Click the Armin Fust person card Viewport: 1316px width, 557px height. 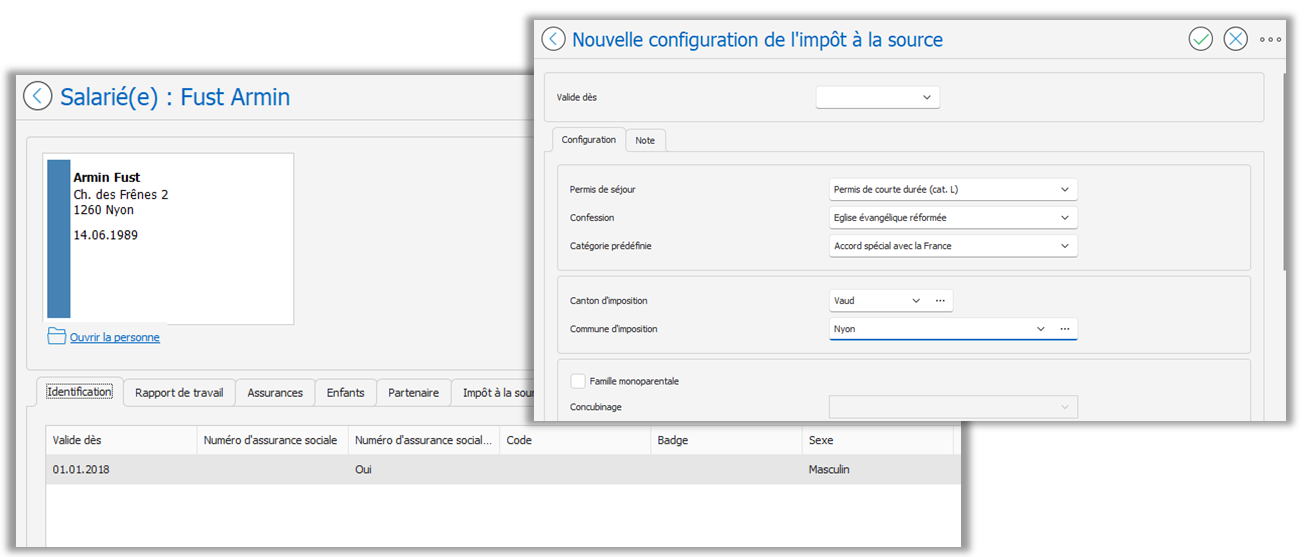pyautogui.click(x=169, y=239)
